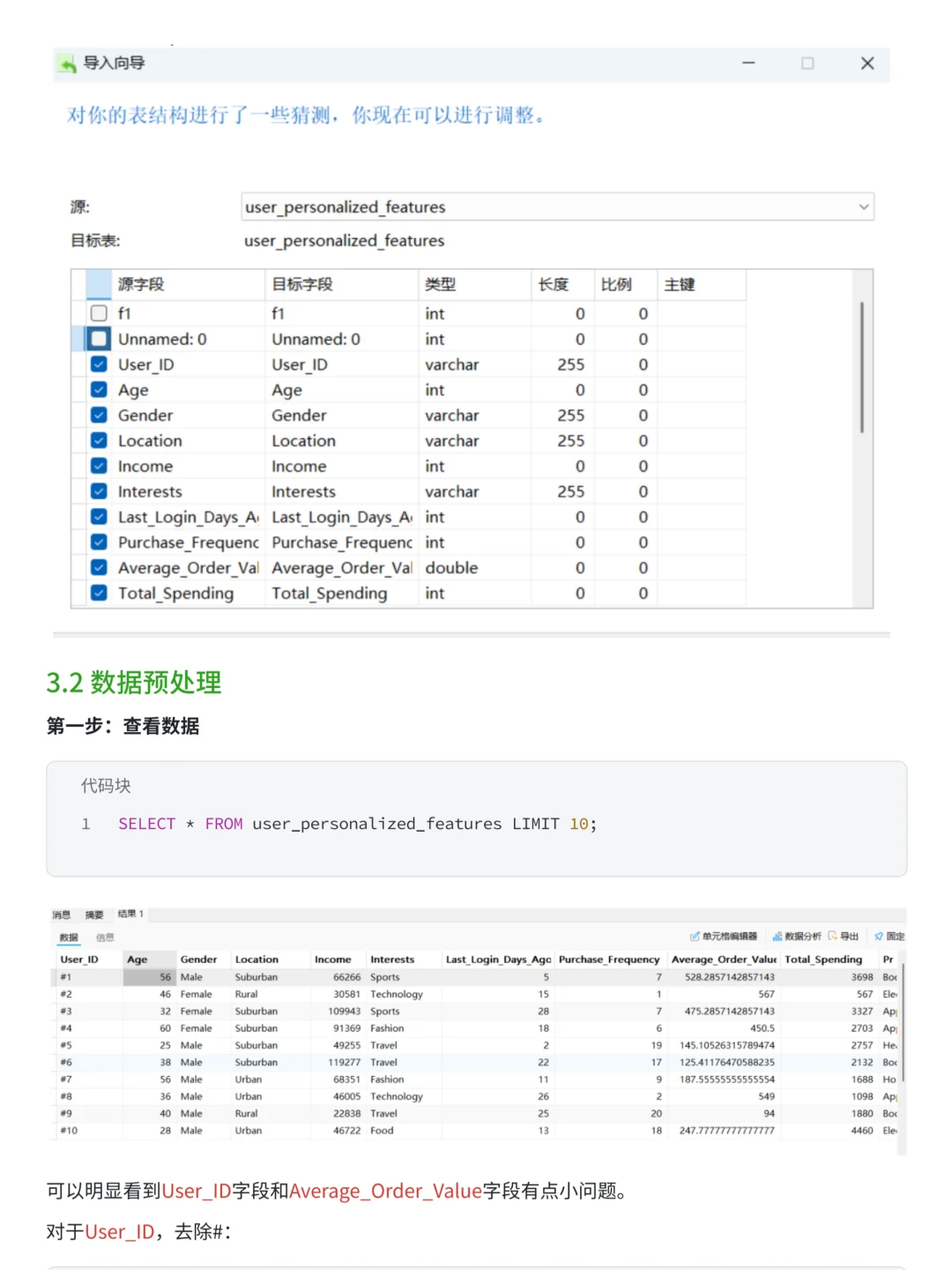Click the import wizard app icon
The width and height of the screenshot is (952, 1270).
[x=67, y=63]
